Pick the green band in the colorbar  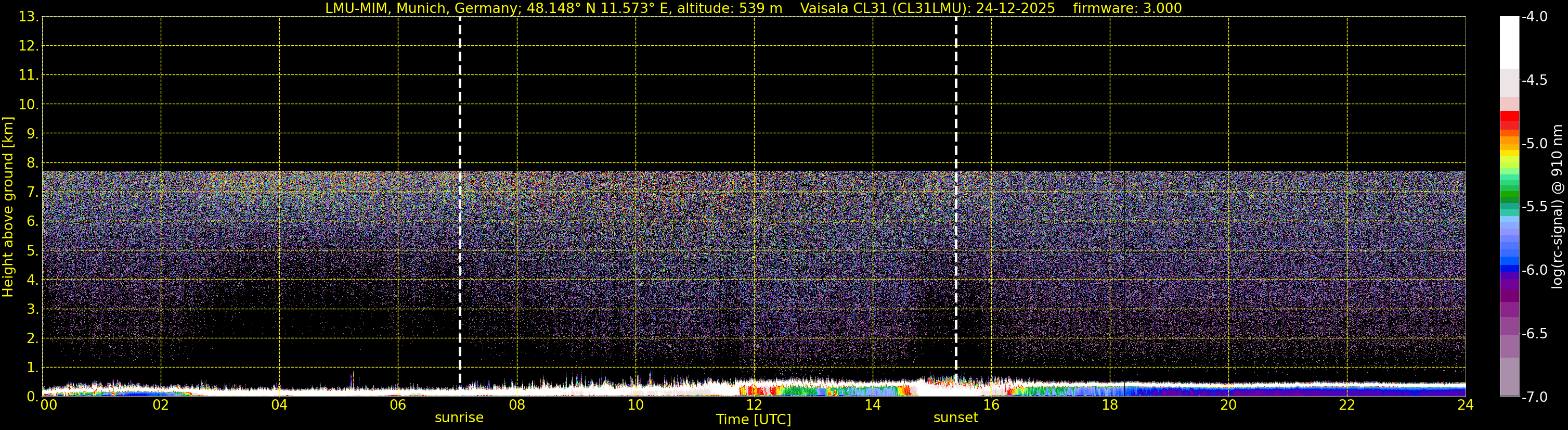pos(1509,195)
